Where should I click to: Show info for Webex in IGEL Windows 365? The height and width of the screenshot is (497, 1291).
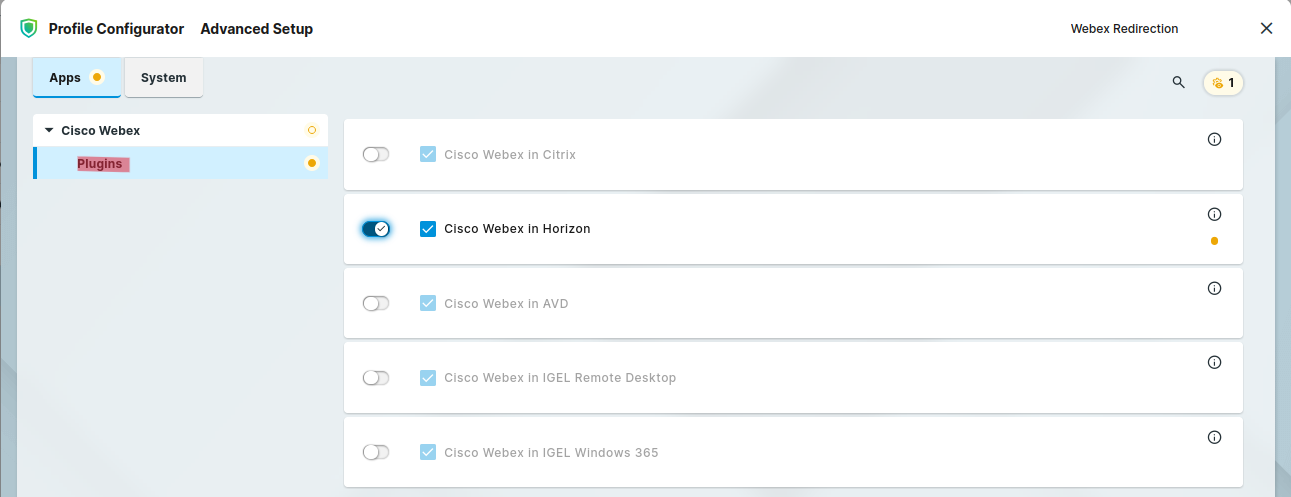pos(1214,437)
